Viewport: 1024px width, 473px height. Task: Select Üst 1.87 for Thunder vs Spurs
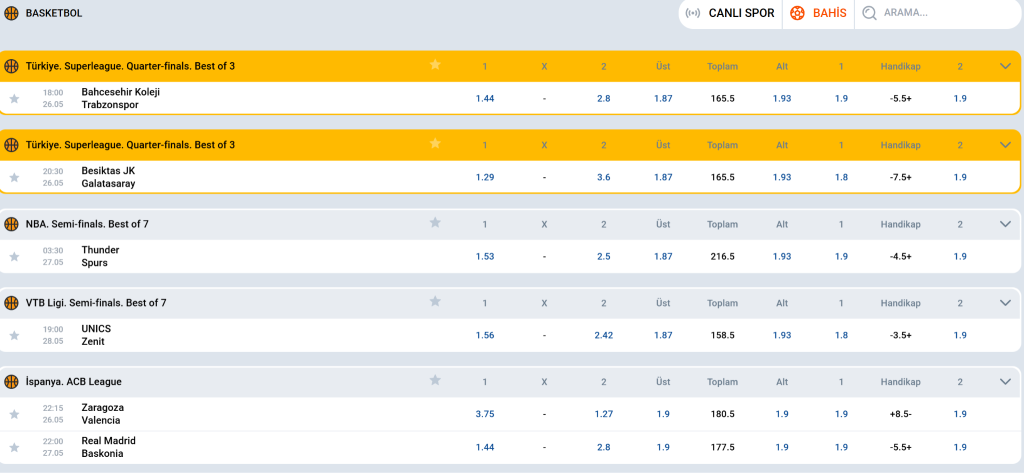(x=663, y=257)
